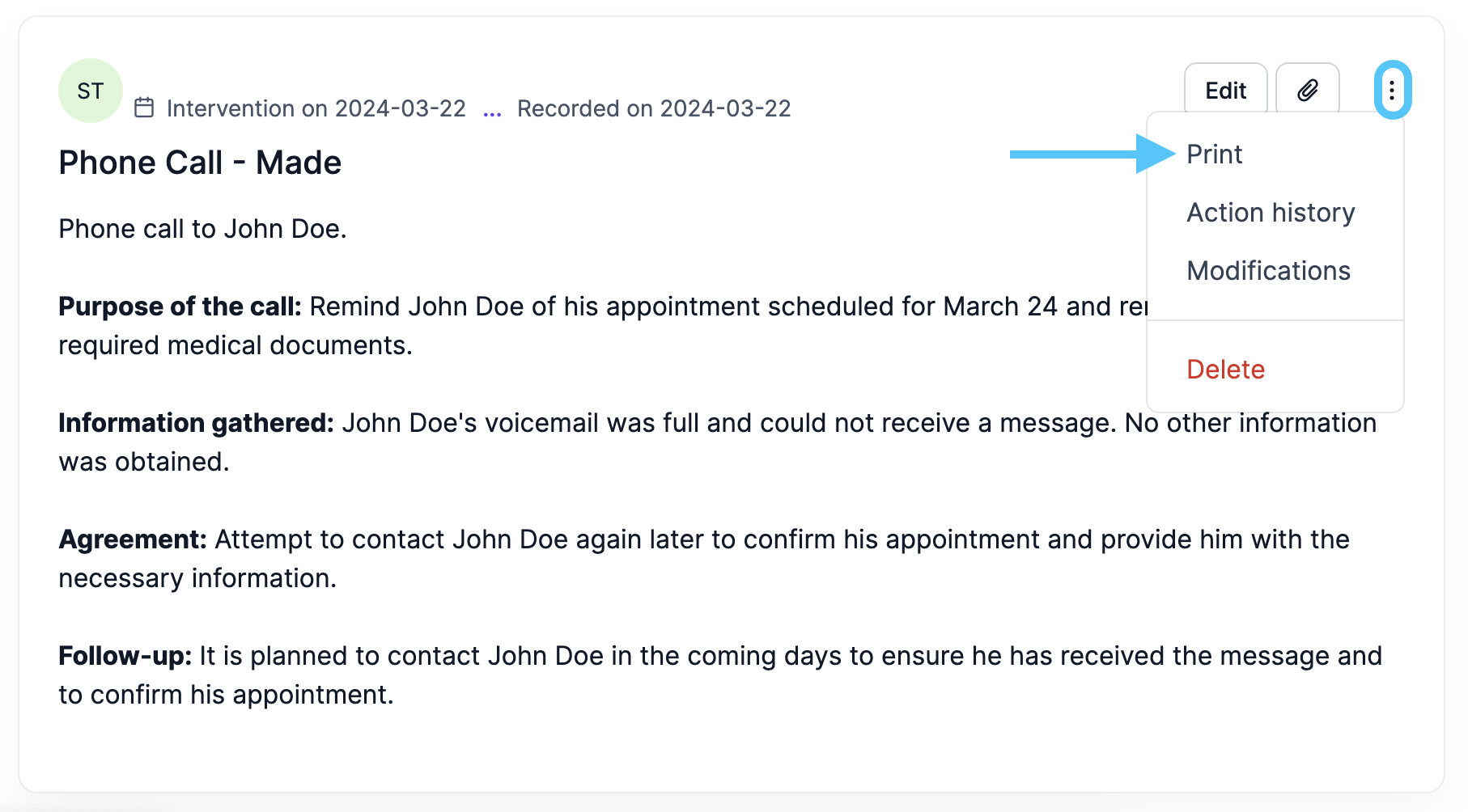The height and width of the screenshot is (812, 1468).
Task: Click the Intervention on 2024-03-22 text
Action: click(316, 108)
